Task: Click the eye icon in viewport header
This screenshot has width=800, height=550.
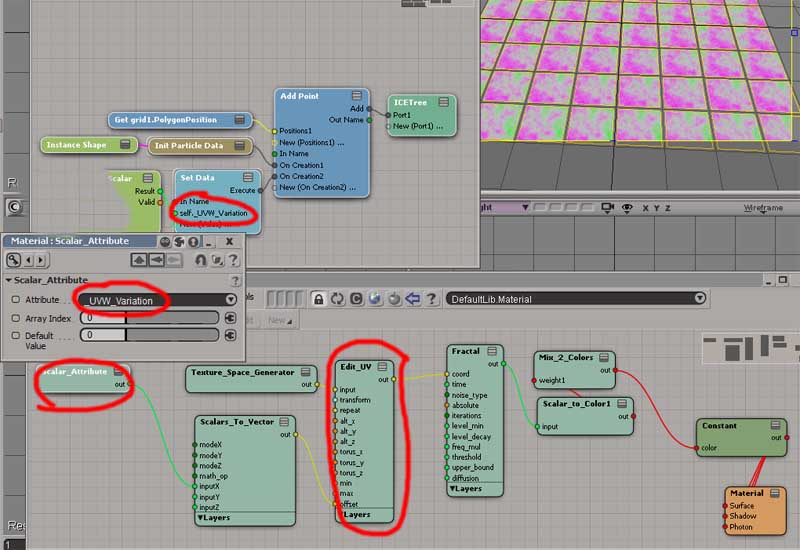Action: point(627,207)
